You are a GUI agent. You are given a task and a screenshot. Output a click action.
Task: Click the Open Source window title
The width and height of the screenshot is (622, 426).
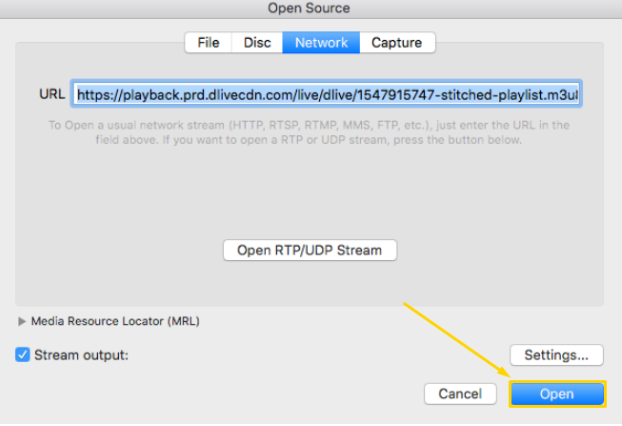309,8
